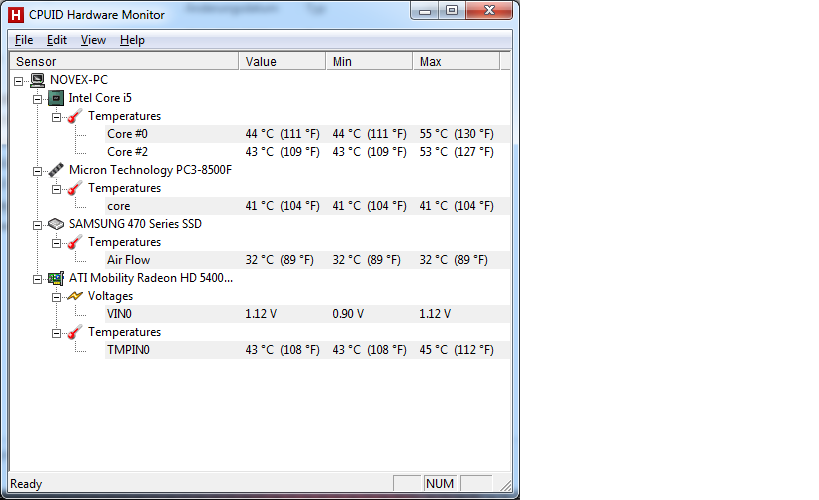Collapse the ATI Mobility Radeon HD 5400 node
The width and height of the screenshot is (819, 500).
point(38,280)
